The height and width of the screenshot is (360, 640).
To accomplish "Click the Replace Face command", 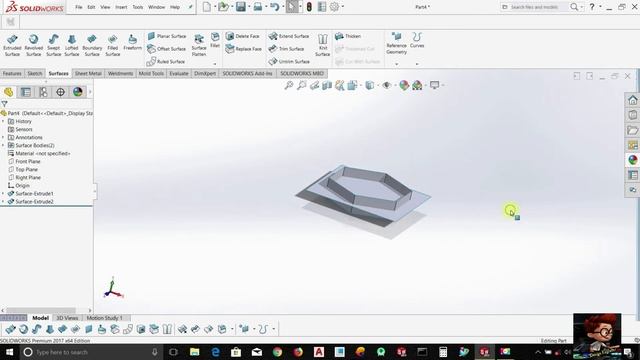I will (244, 49).
